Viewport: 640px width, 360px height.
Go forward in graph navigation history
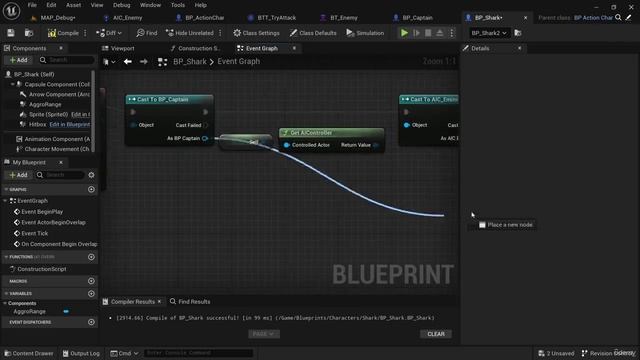pyautogui.click(x=144, y=62)
